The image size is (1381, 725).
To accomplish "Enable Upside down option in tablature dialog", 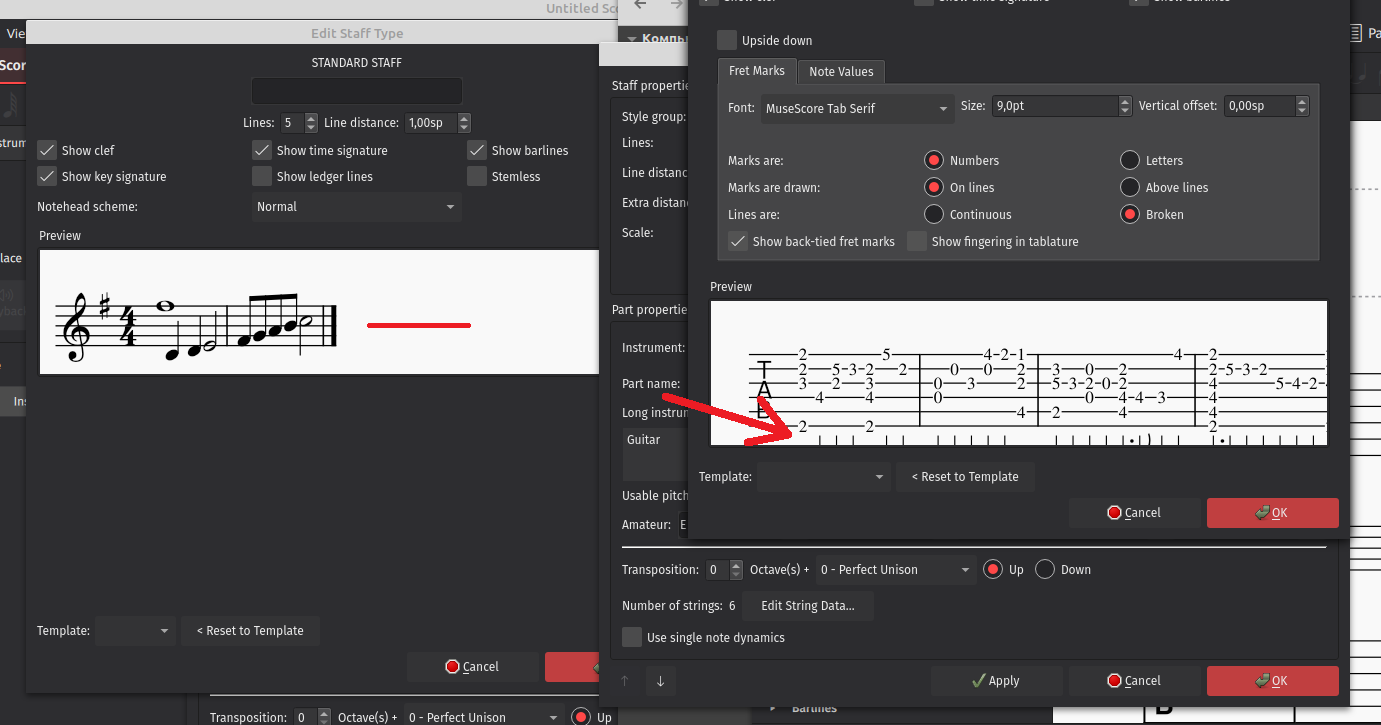I will pos(727,41).
